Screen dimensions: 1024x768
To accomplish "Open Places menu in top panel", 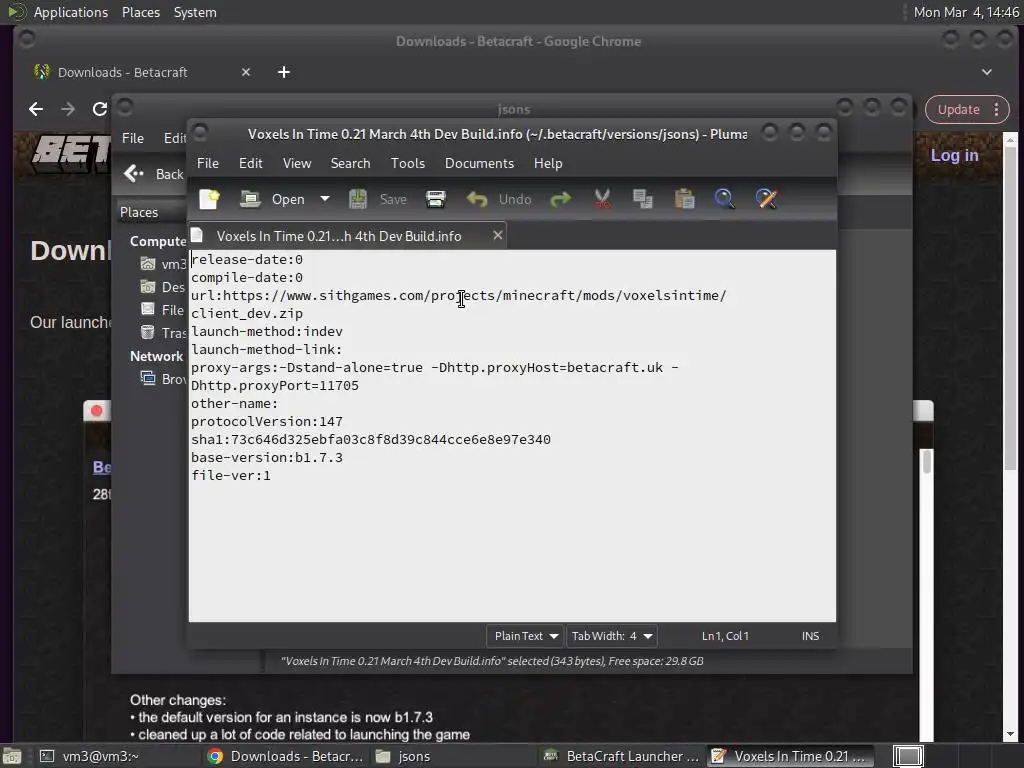I will [141, 12].
